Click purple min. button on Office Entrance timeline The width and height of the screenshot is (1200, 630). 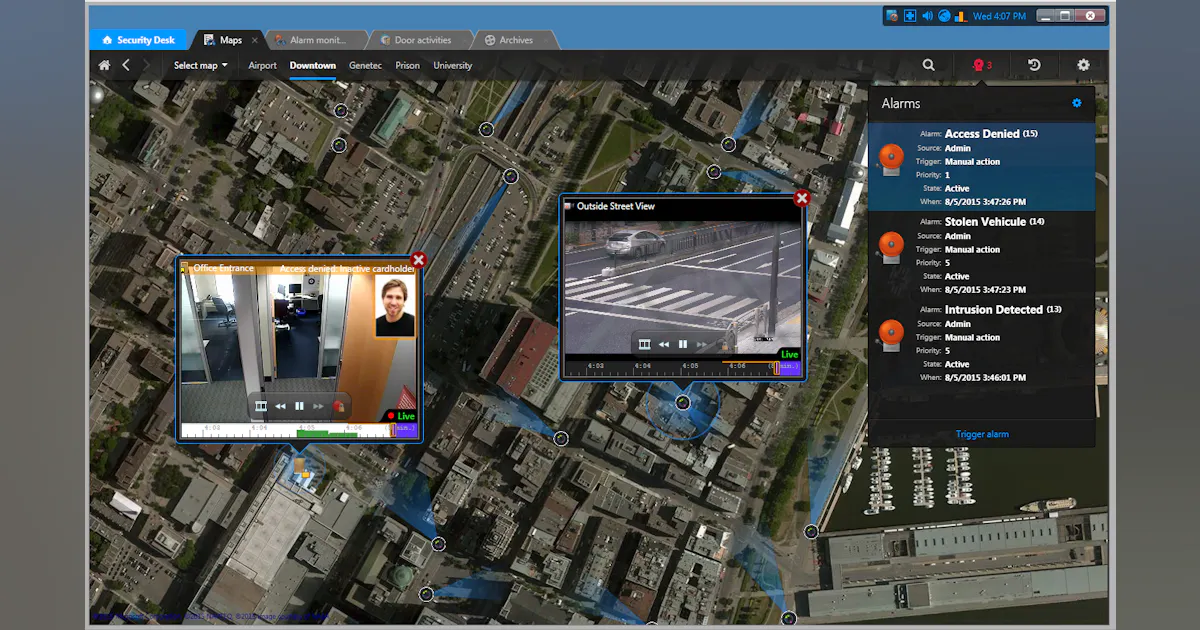click(x=406, y=431)
